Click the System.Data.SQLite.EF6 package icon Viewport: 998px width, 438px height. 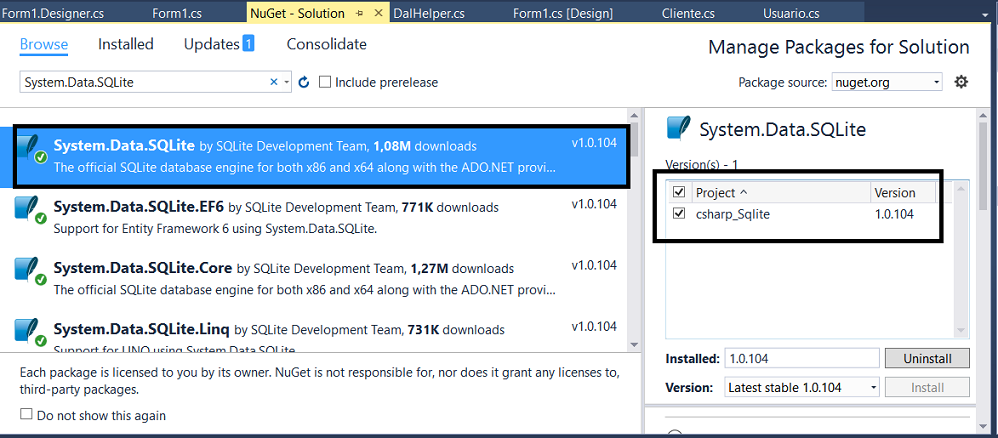click(x=31, y=209)
